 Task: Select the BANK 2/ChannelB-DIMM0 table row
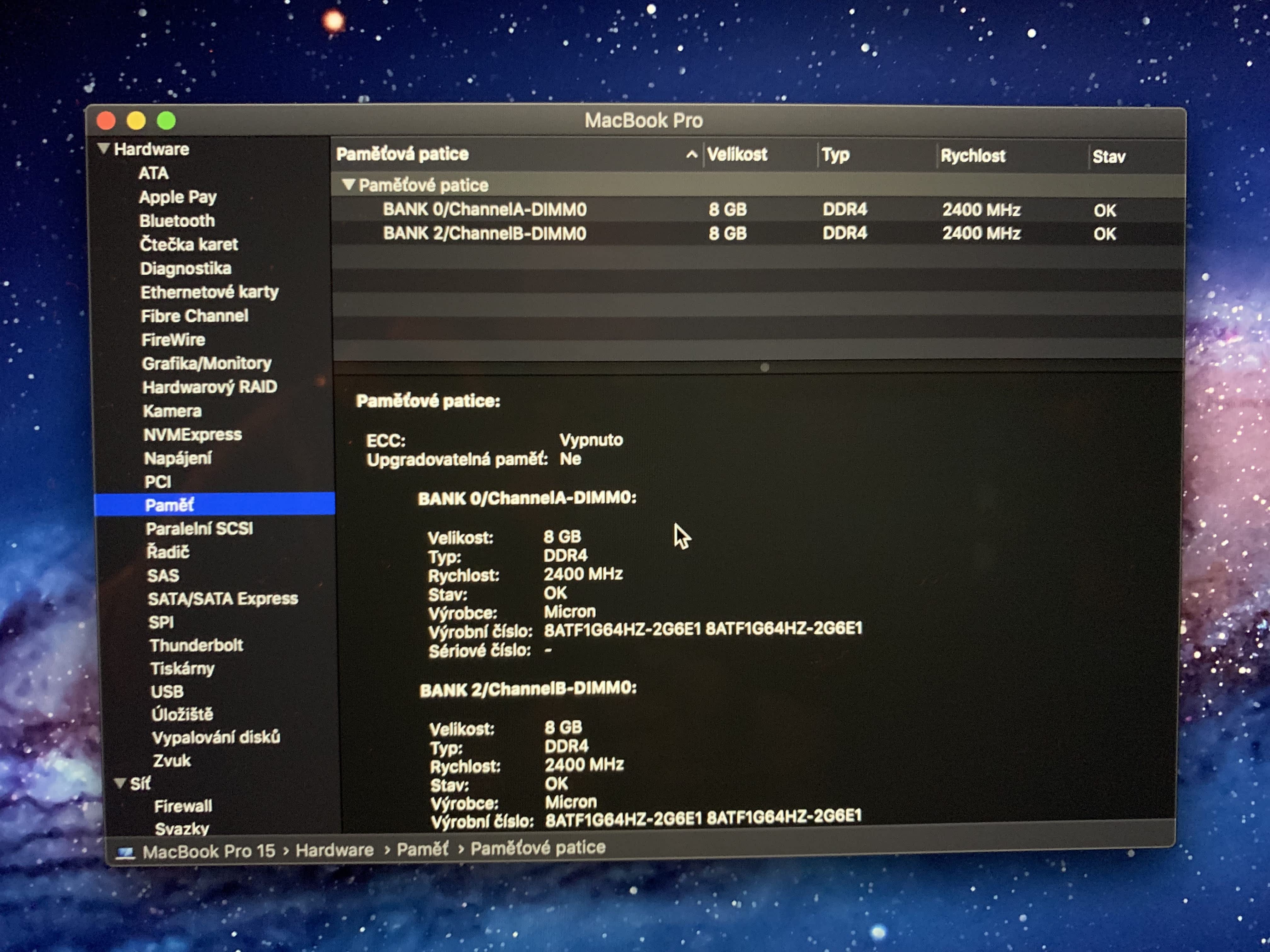tap(484, 234)
